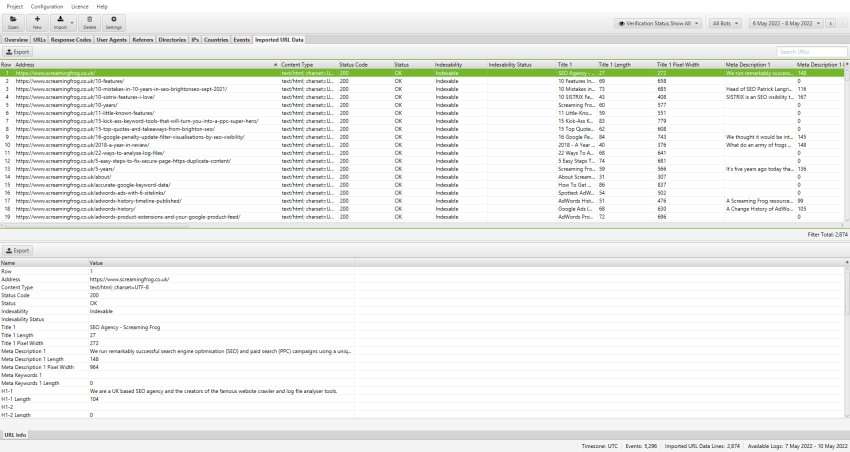Image resolution: width=850 pixels, height=452 pixels.
Task: Switch to the URLs tab
Action: coord(39,40)
